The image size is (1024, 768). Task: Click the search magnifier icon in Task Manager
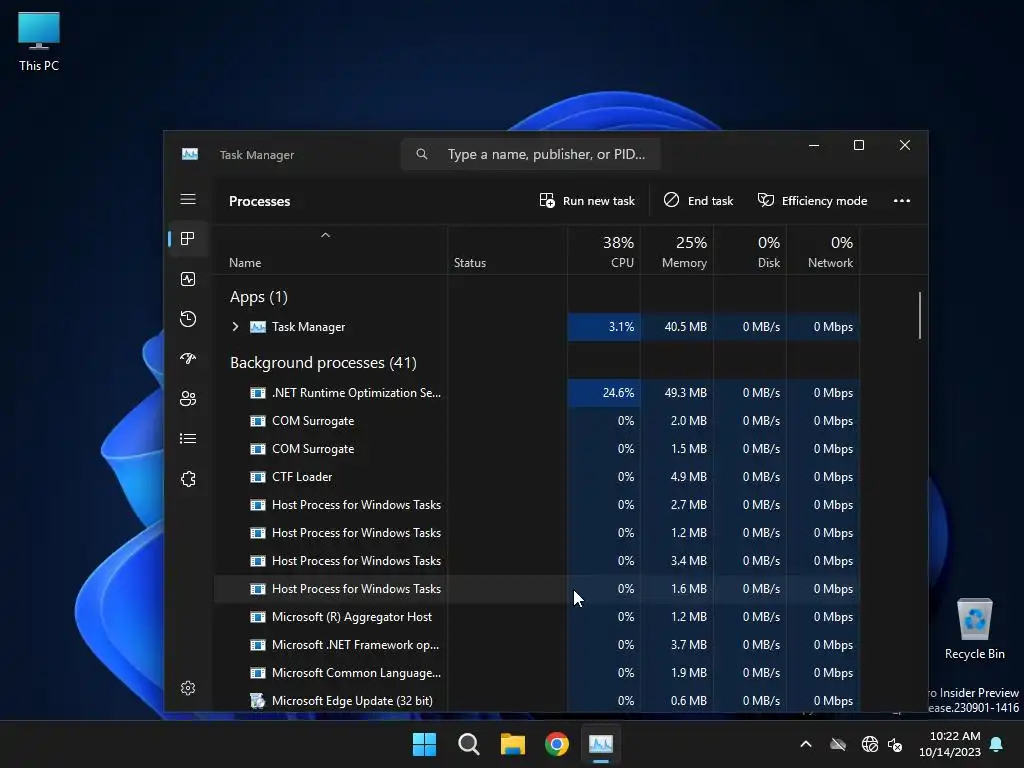tap(422, 154)
